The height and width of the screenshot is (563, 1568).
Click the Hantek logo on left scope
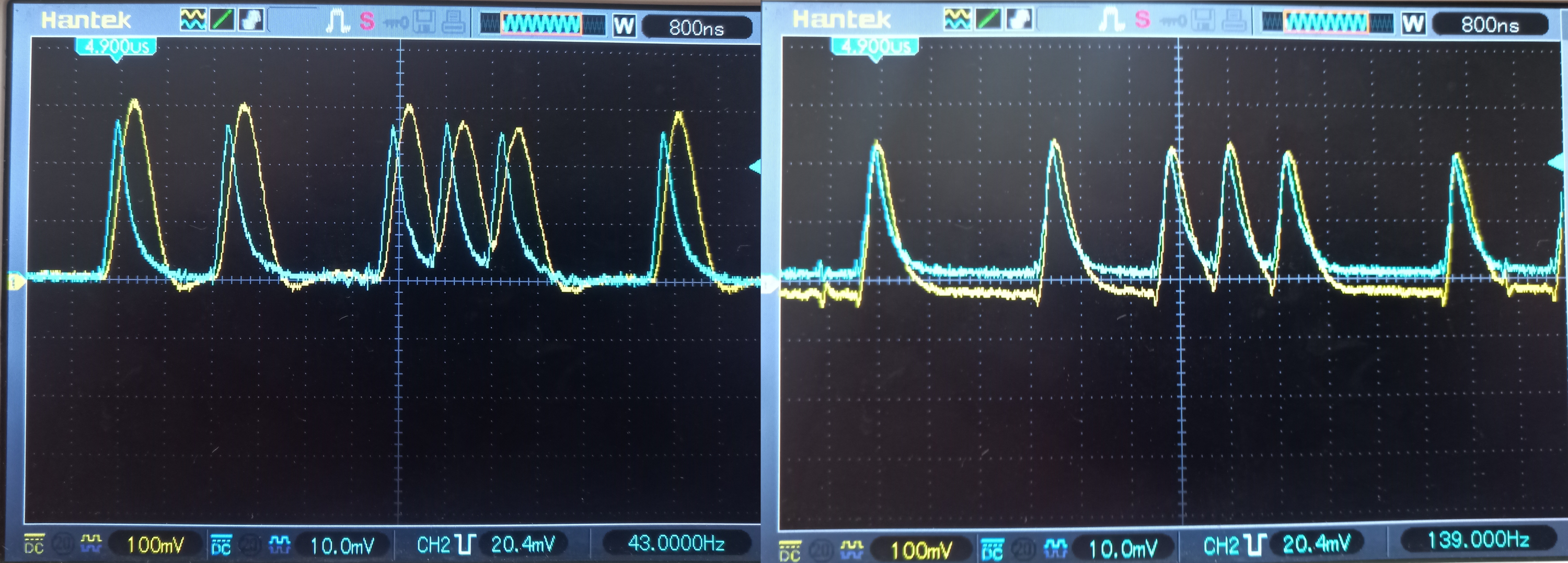click(86, 20)
